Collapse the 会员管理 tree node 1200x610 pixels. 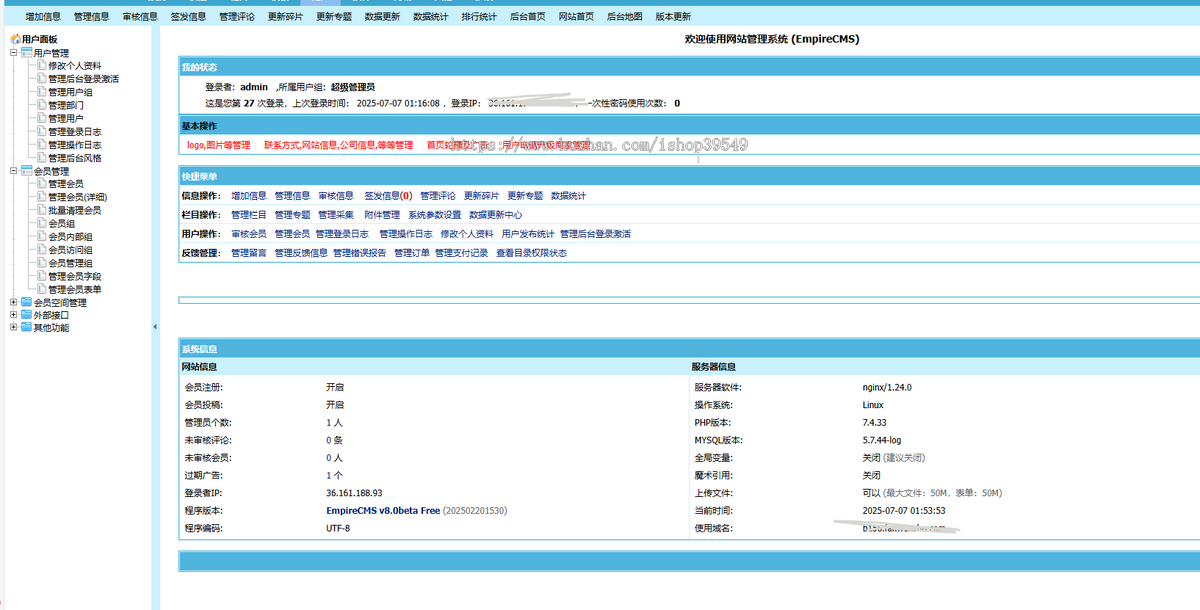pyautogui.click(x=13, y=171)
